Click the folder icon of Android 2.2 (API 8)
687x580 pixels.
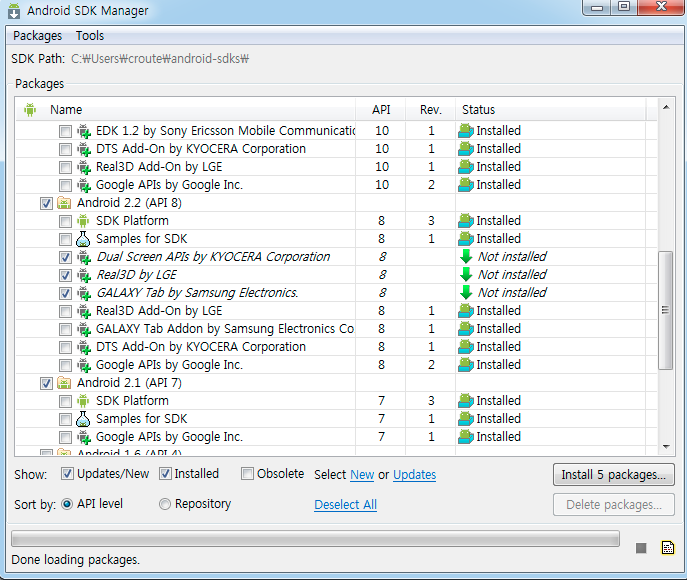tap(64, 203)
